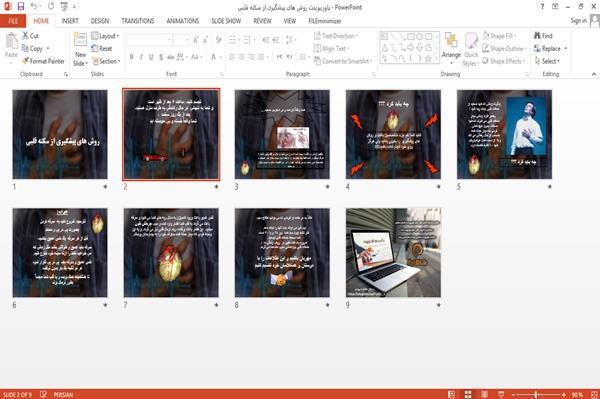The image size is (600, 399).
Task: Click the Redo icon in title bar
Action: 51,7
